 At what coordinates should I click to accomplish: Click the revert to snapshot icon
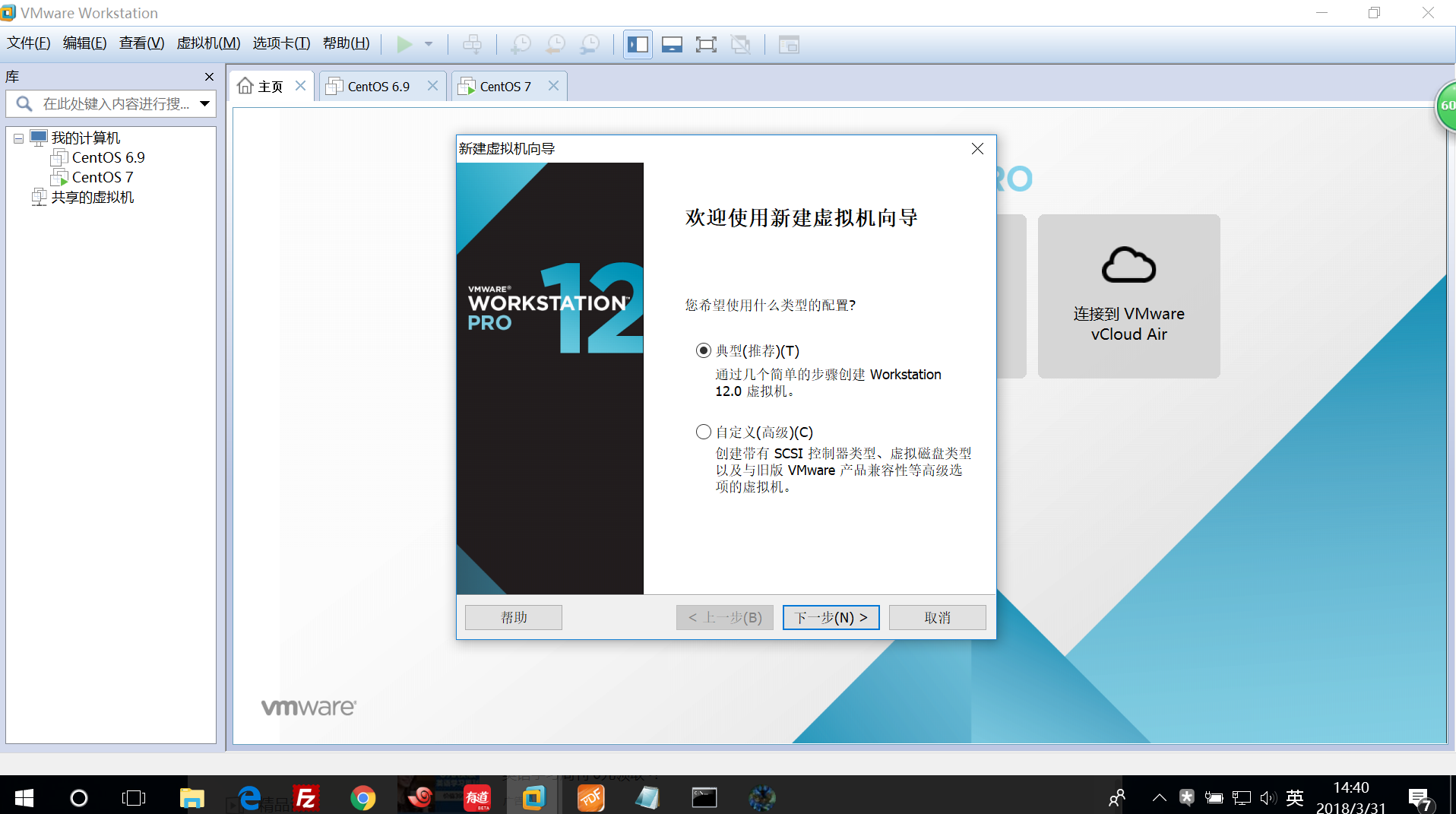[x=555, y=44]
